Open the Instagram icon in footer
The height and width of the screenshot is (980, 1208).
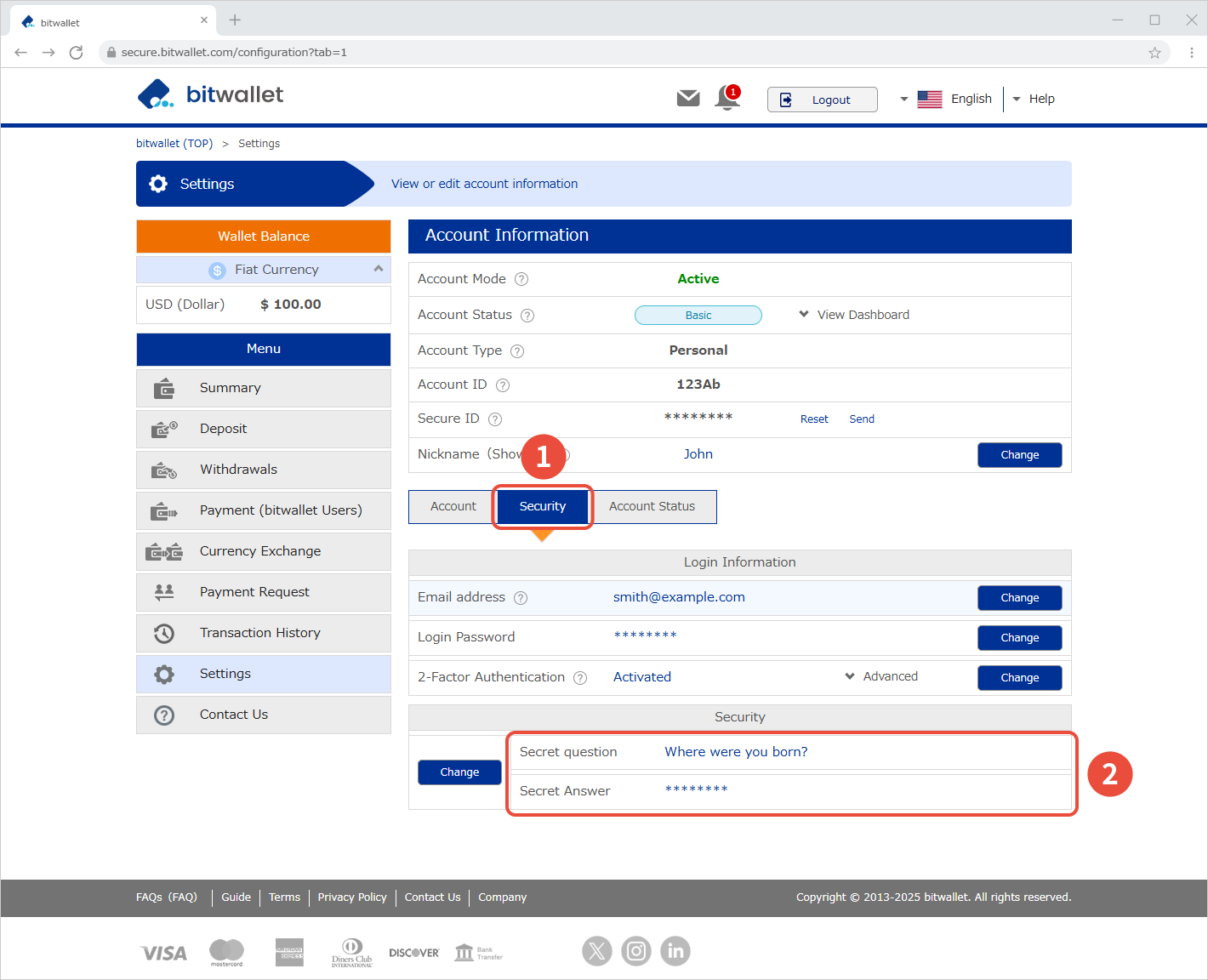pos(636,951)
